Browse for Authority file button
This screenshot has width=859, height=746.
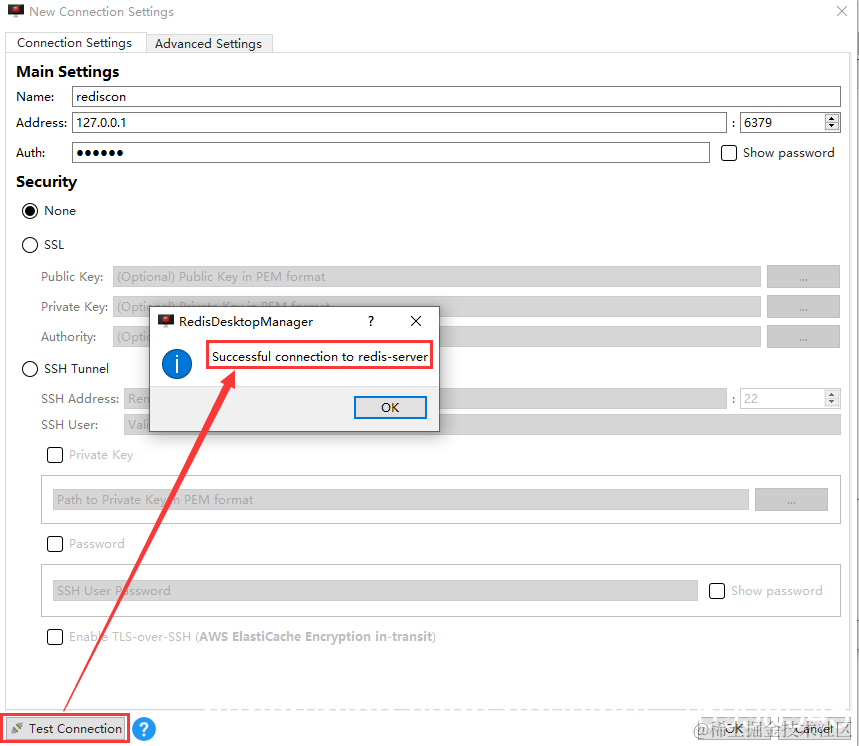point(803,337)
